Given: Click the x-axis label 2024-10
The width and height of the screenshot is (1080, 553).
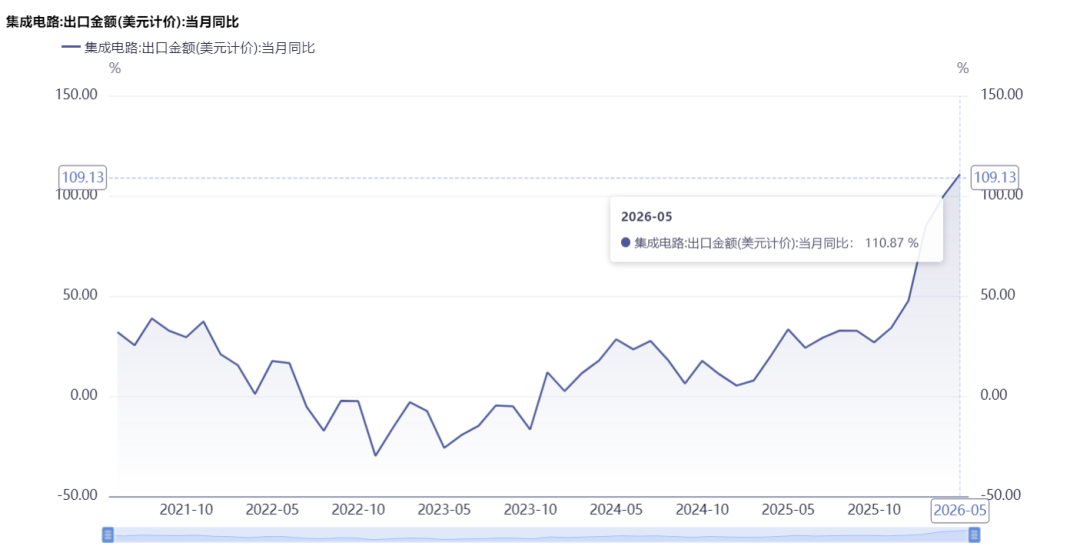Looking at the screenshot, I should [x=702, y=510].
